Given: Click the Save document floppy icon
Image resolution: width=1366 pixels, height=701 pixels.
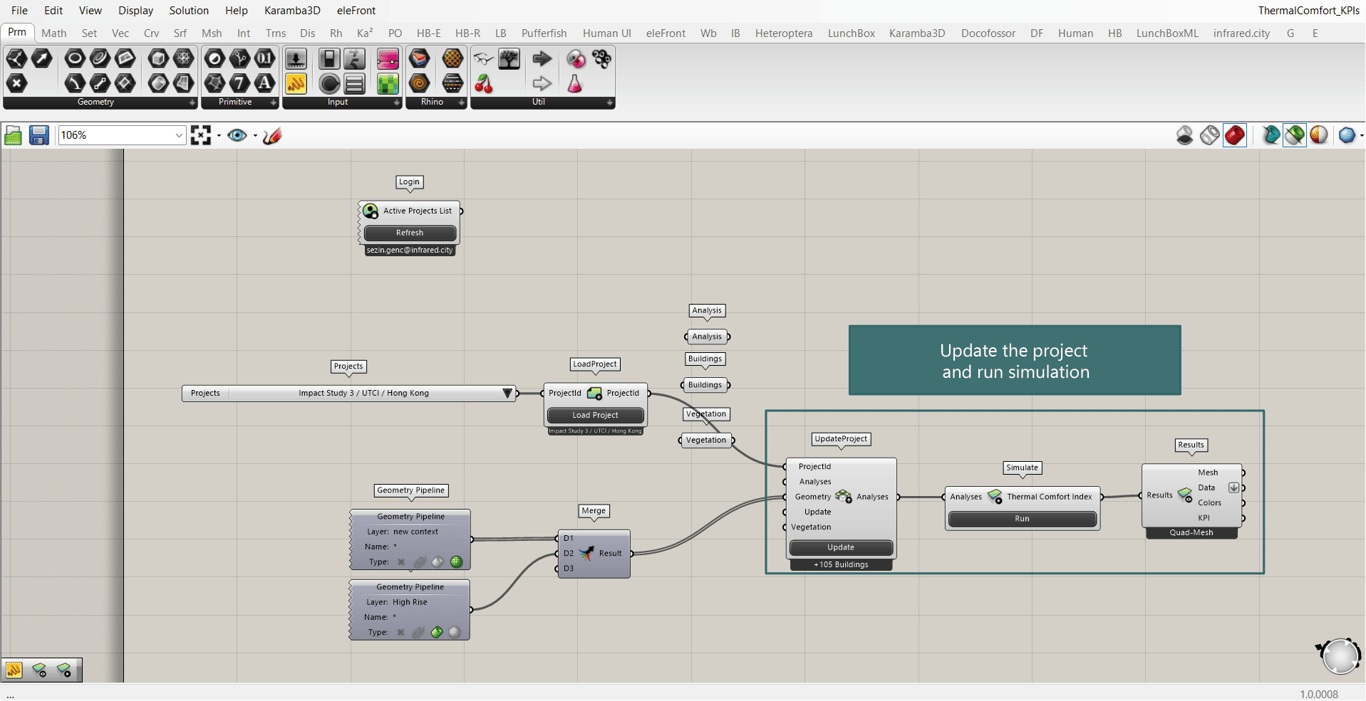Looking at the screenshot, I should pos(39,135).
